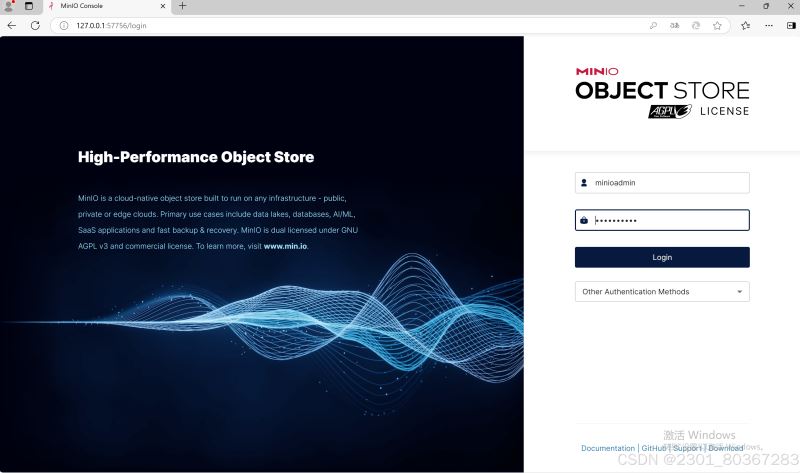Open tab actions menu icon
Screen dimensions: 800x473
tap(29, 6)
